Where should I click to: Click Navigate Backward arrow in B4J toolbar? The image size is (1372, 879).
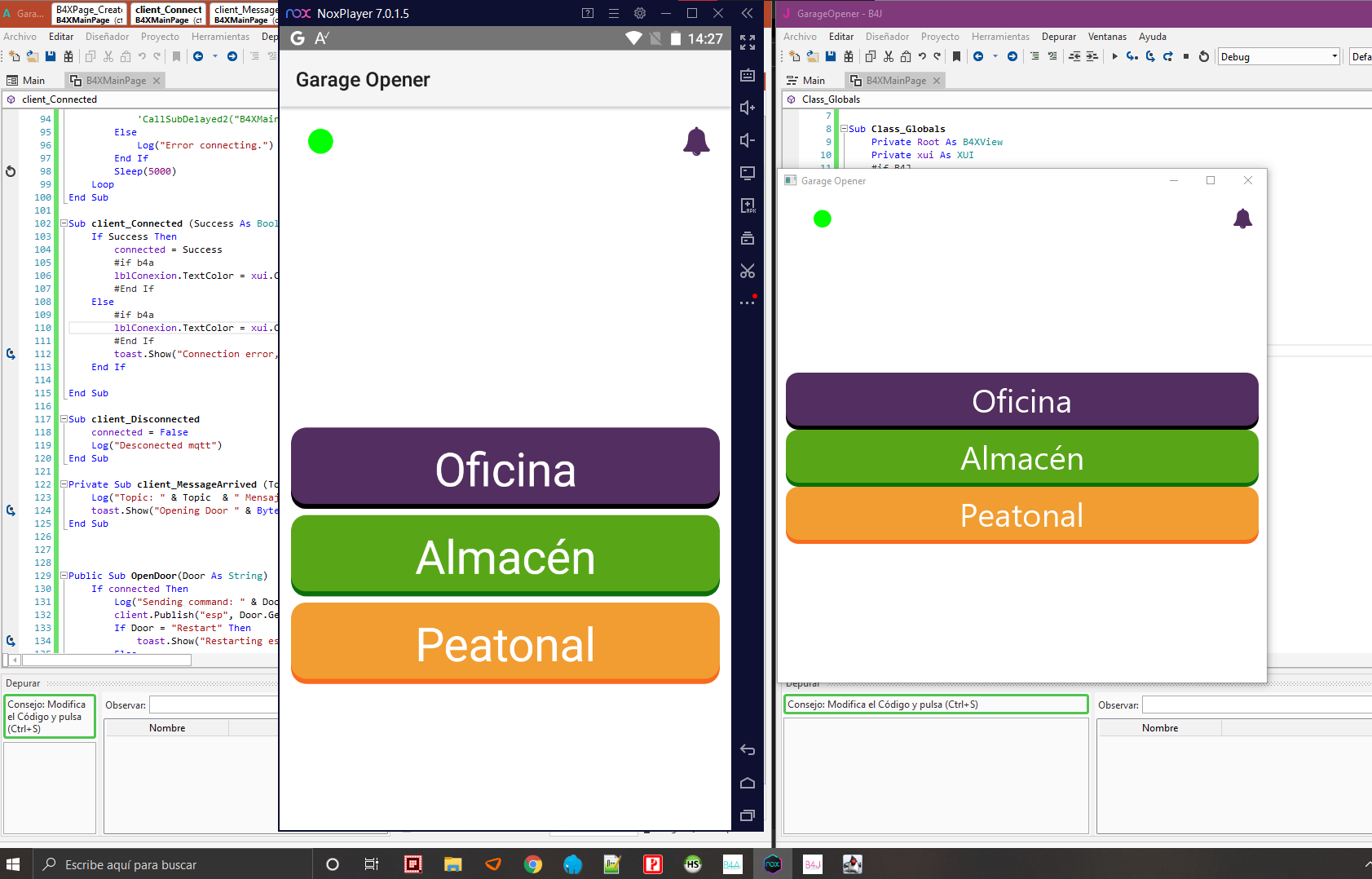[978, 56]
